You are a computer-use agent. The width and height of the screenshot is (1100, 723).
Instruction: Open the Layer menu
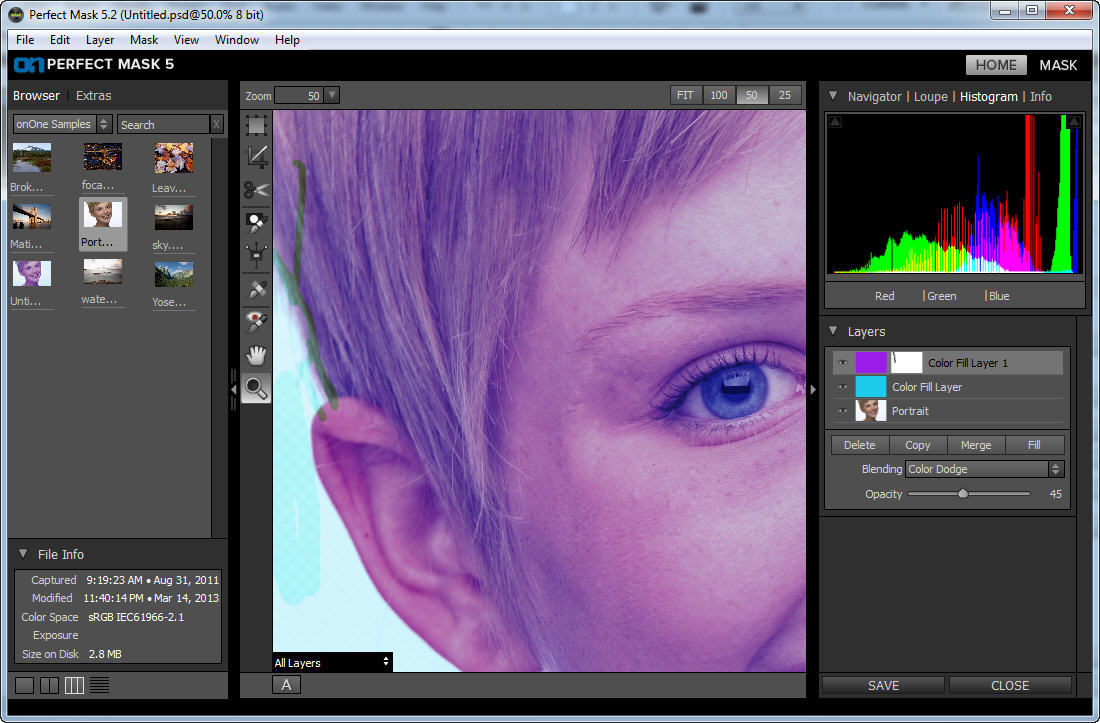100,40
